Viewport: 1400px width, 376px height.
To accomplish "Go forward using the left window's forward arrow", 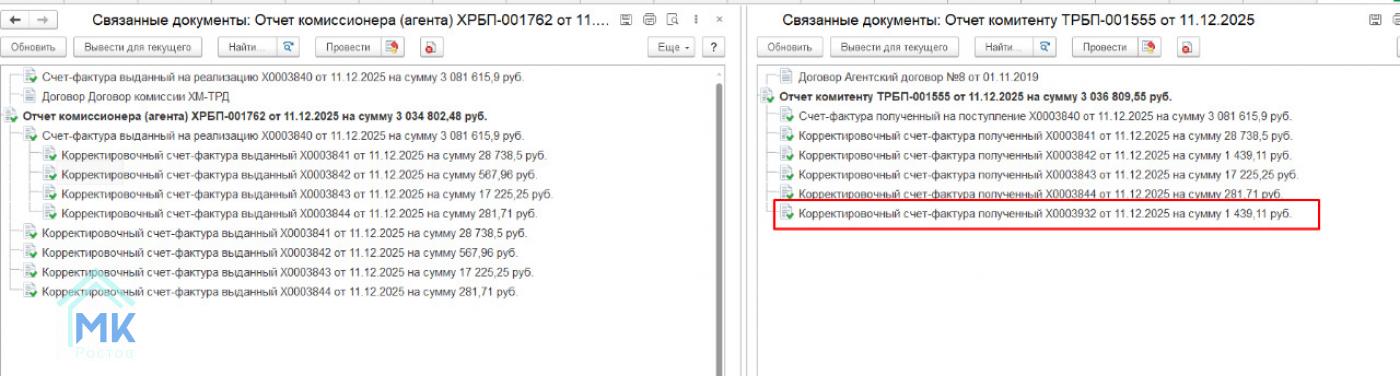I will pos(43,20).
